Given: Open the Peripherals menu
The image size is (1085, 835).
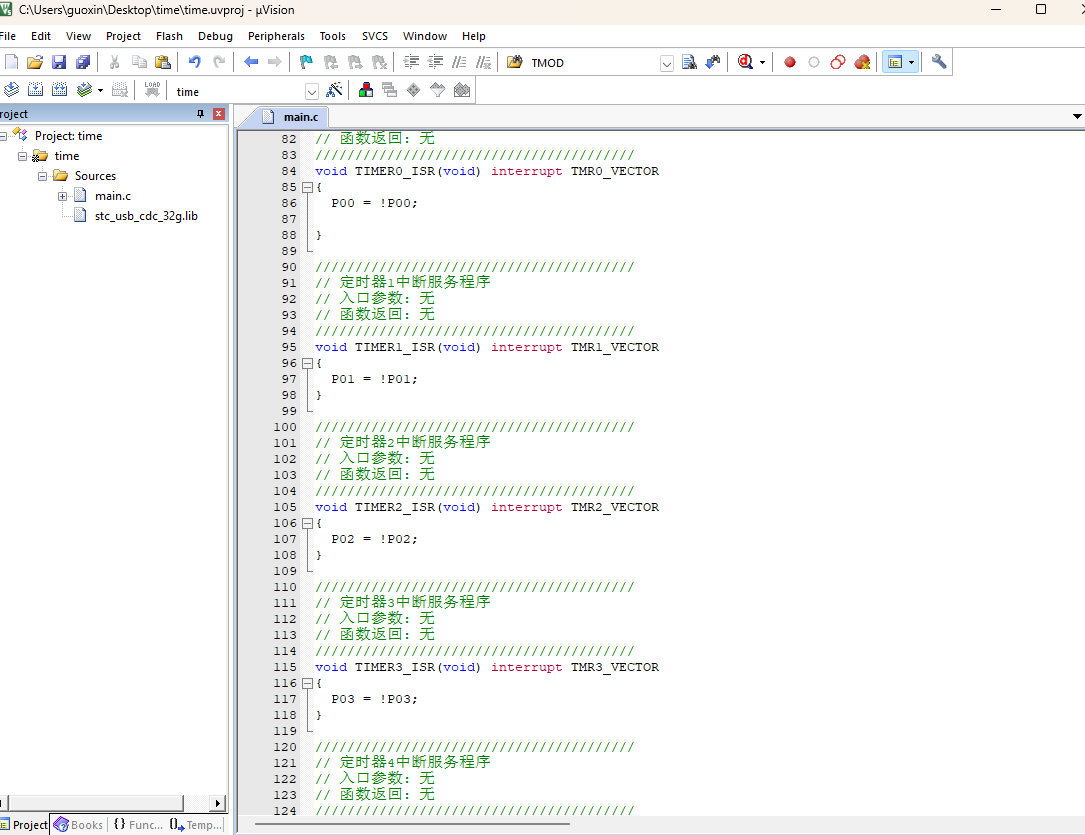Looking at the screenshot, I should (276, 36).
